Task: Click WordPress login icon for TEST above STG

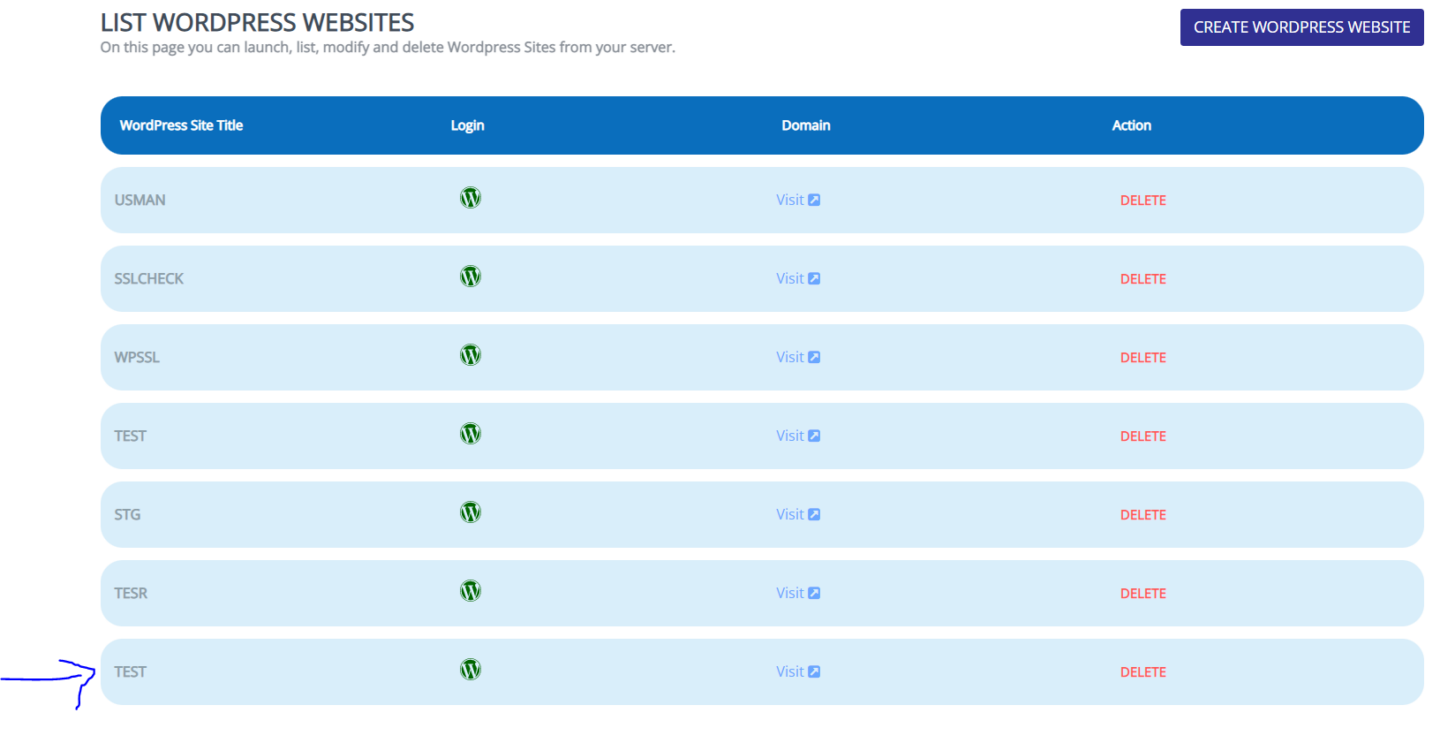Action: tap(470, 434)
